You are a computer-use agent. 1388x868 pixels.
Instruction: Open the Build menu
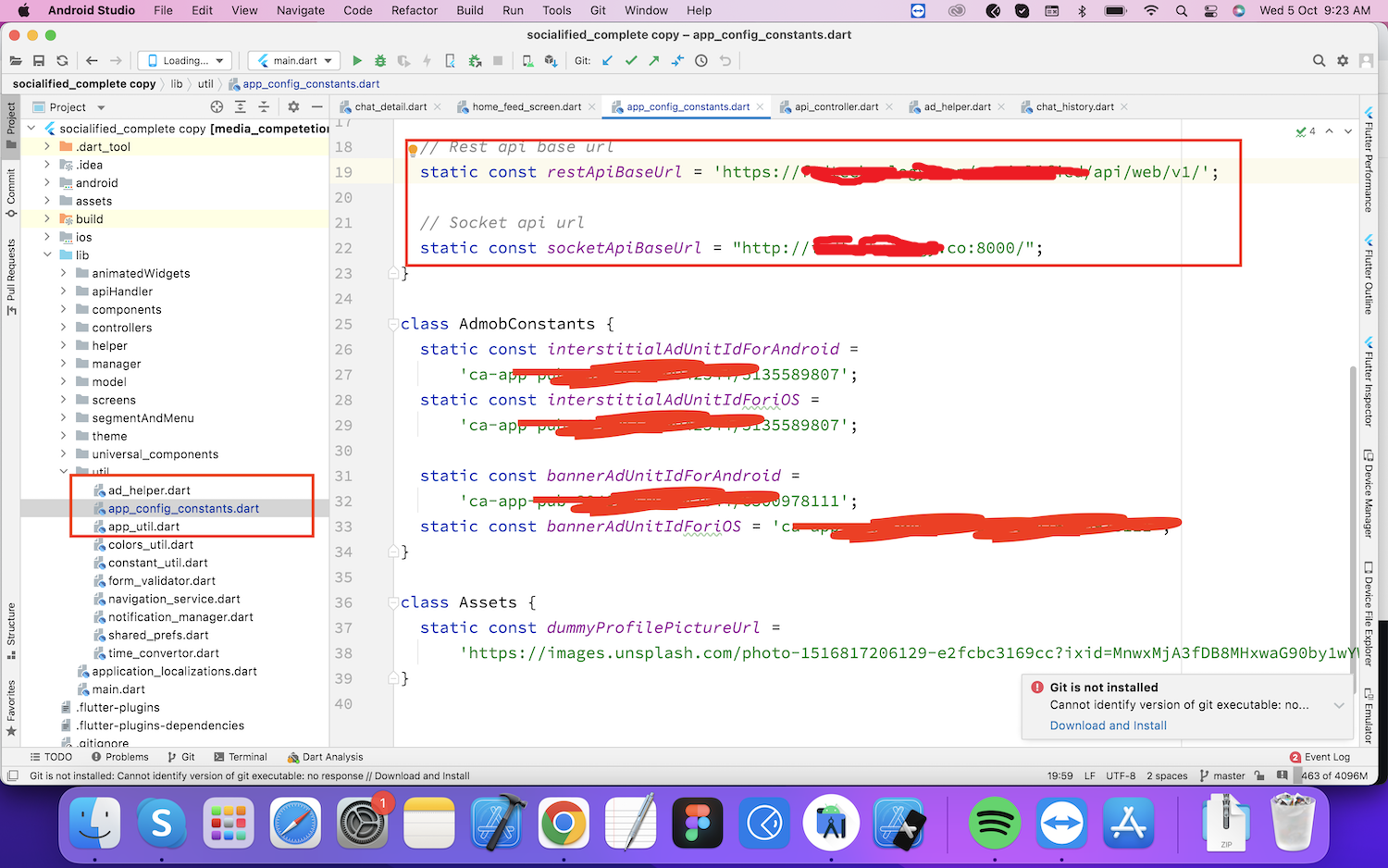tap(470, 10)
